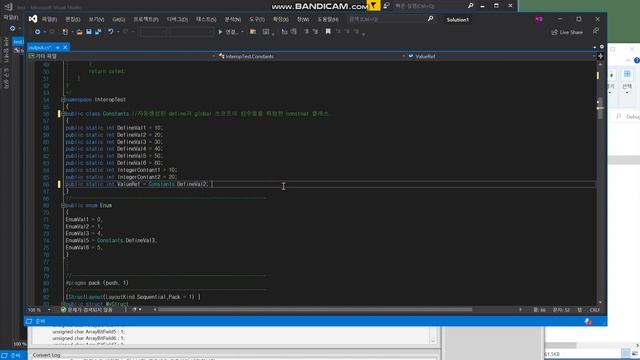Screen dimensions: 640x360
Task: Open the 도움말(H) menu
Action: 328,19
